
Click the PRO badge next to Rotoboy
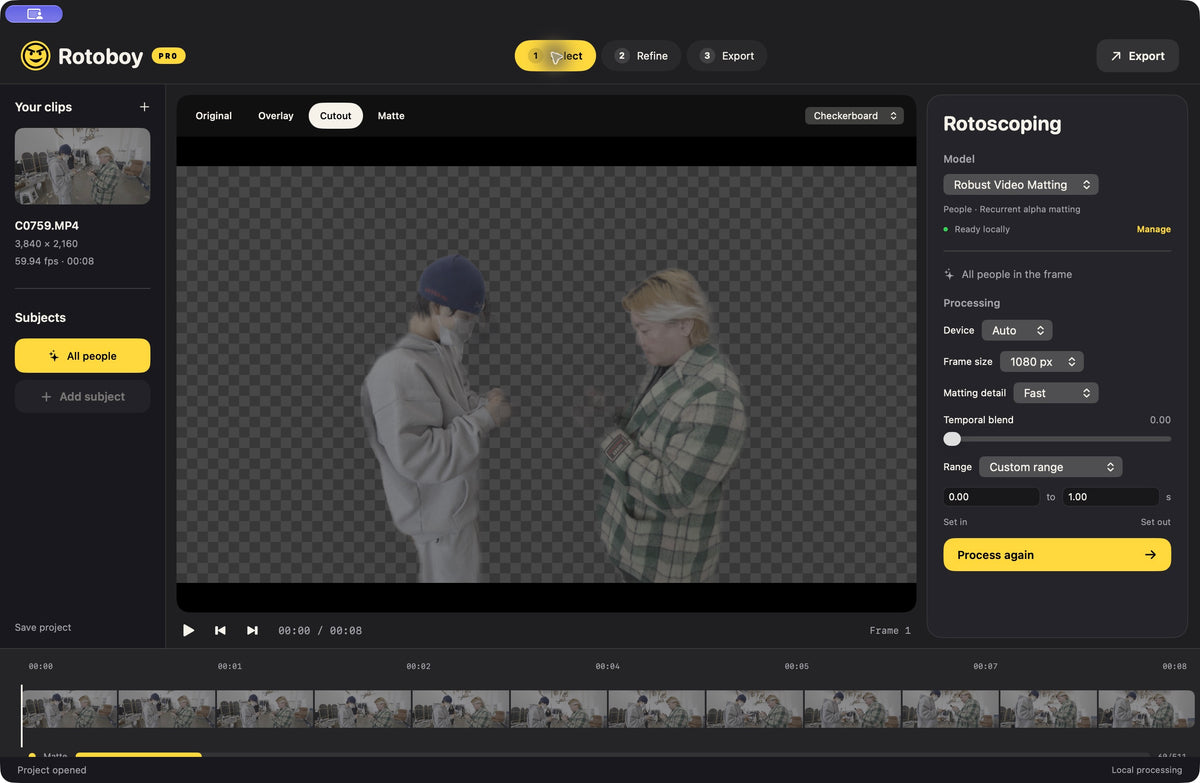(x=168, y=56)
